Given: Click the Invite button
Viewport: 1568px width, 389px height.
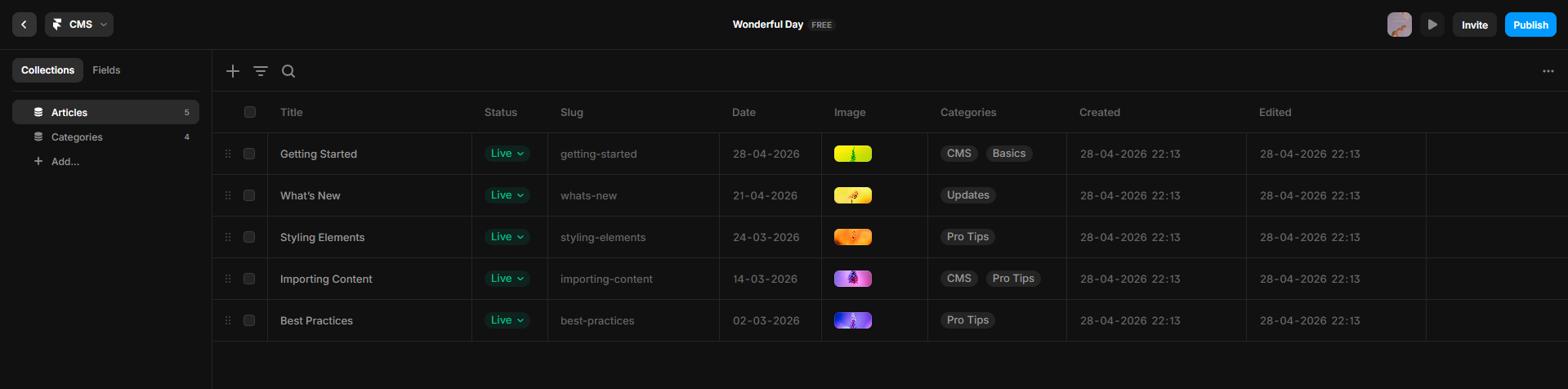Looking at the screenshot, I should (1475, 25).
